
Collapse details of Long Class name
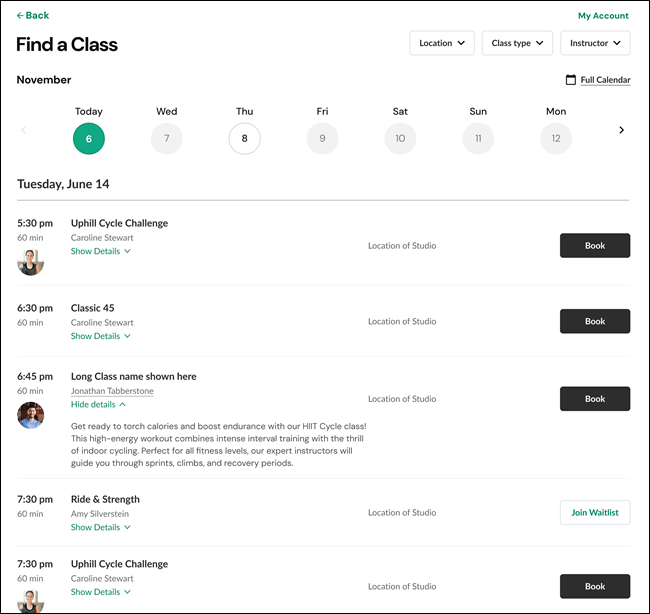(x=98, y=404)
